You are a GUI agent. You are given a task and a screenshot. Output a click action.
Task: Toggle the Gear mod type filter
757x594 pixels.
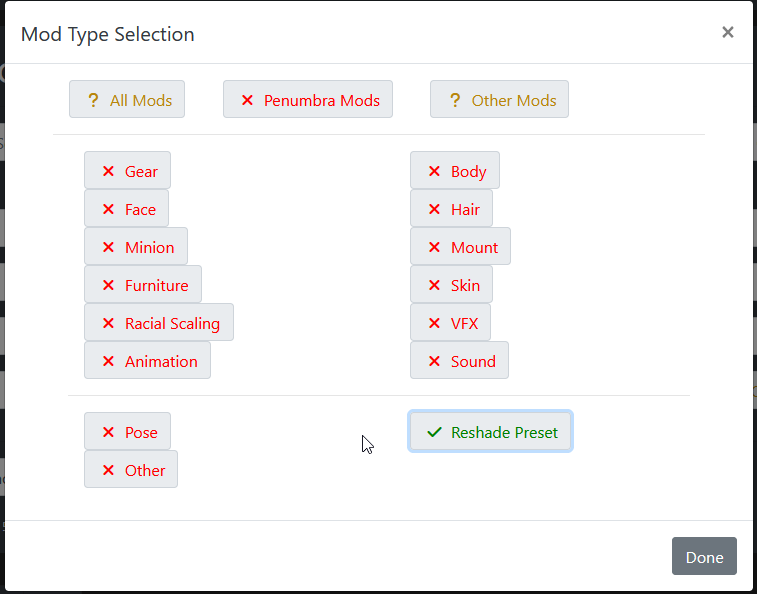coord(127,170)
